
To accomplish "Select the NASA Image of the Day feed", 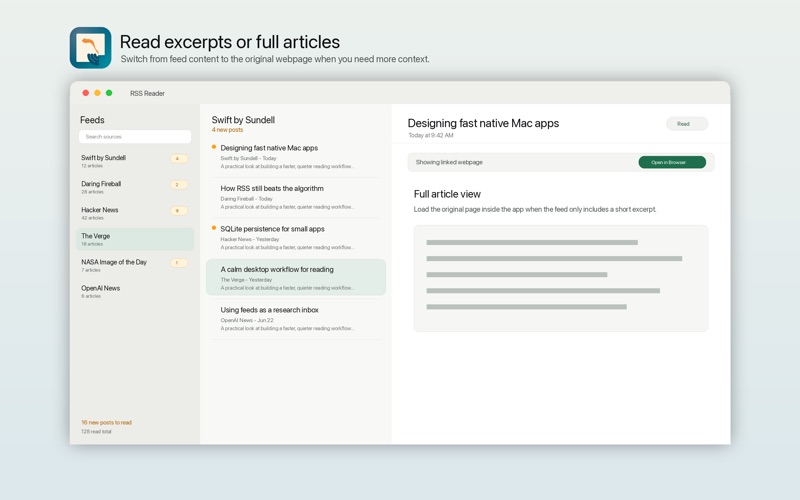I will pyautogui.click(x=135, y=265).
